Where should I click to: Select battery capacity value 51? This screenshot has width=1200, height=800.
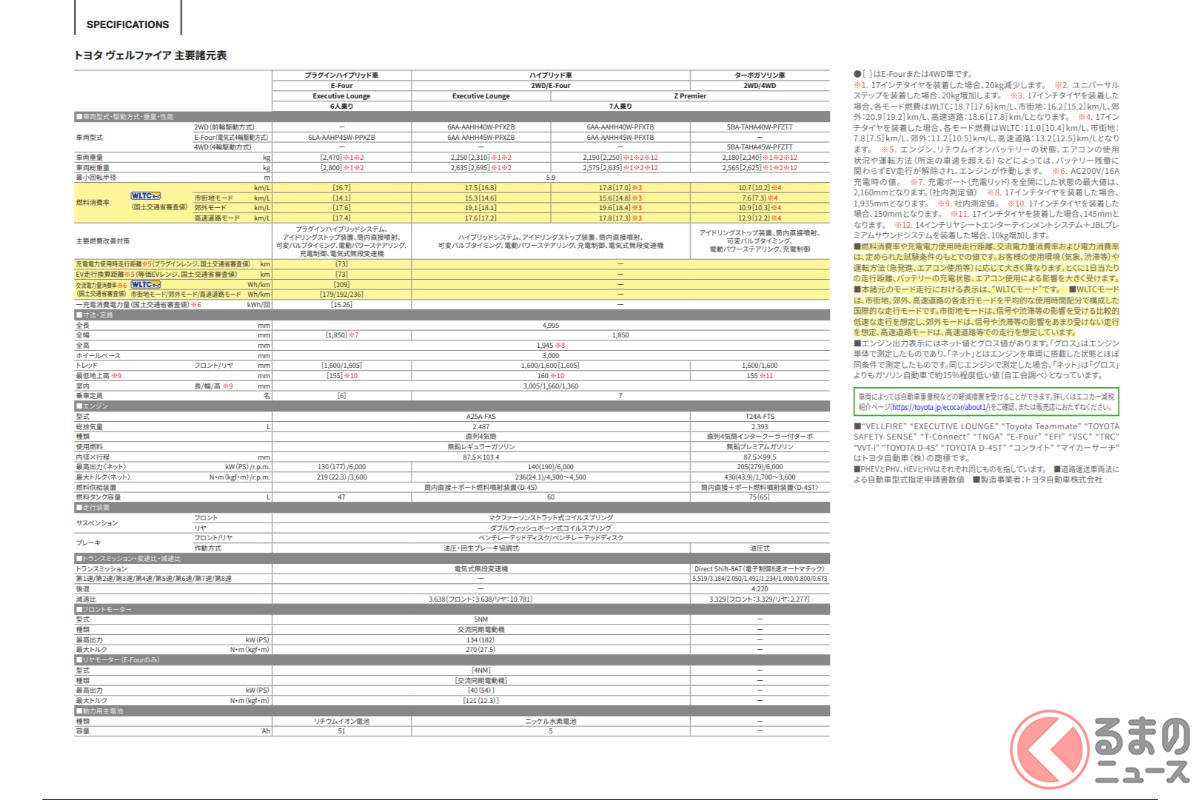(x=342, y=731)
